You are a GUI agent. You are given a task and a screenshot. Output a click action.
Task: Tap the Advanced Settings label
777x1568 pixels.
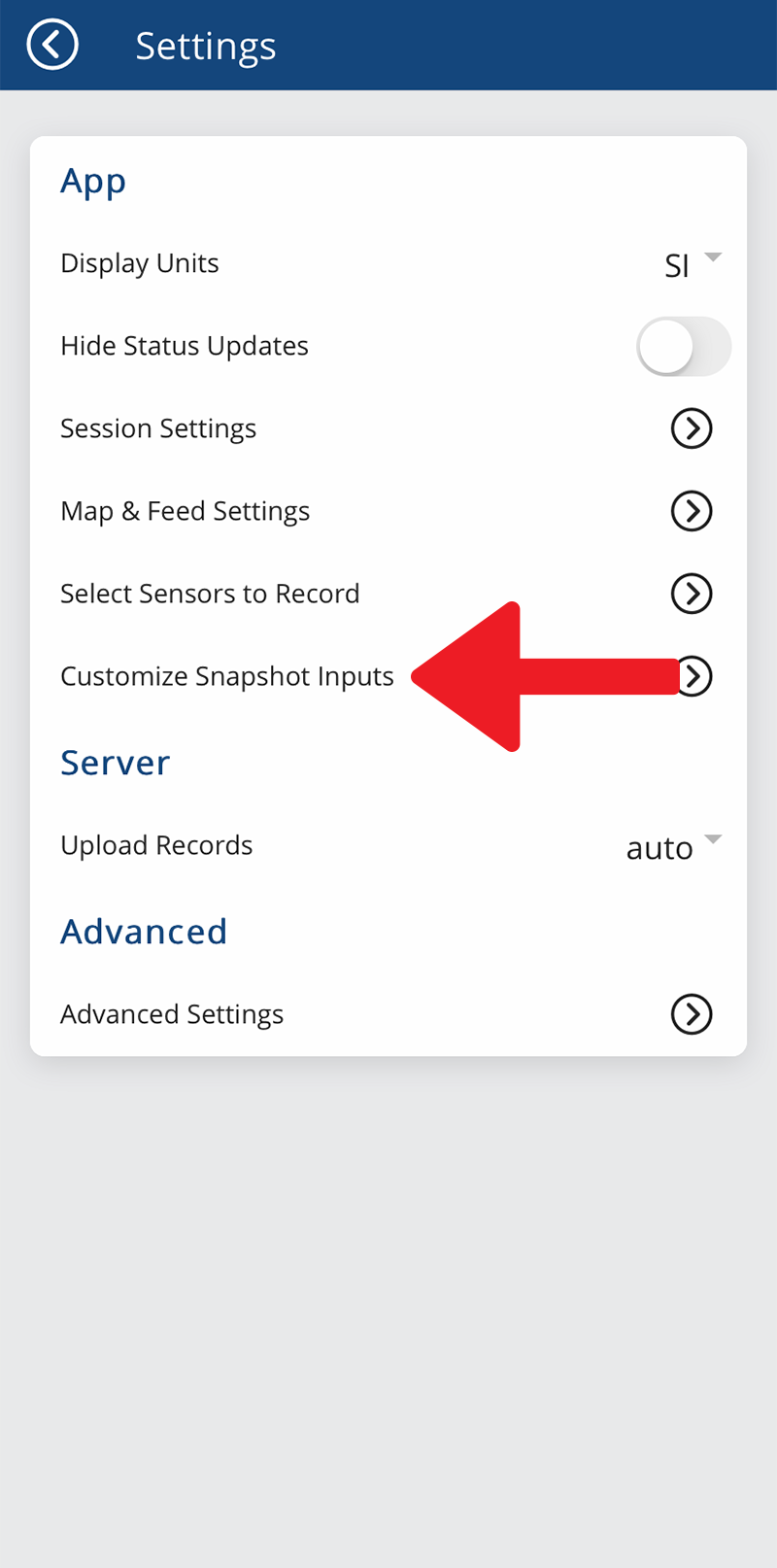coord(172,1015)
